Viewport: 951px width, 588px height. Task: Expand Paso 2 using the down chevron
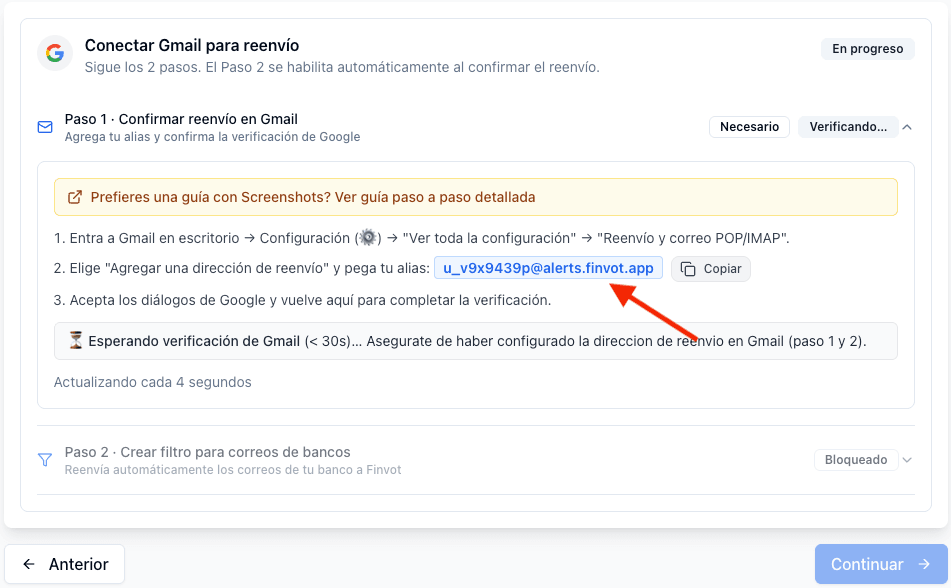point(907,460)
